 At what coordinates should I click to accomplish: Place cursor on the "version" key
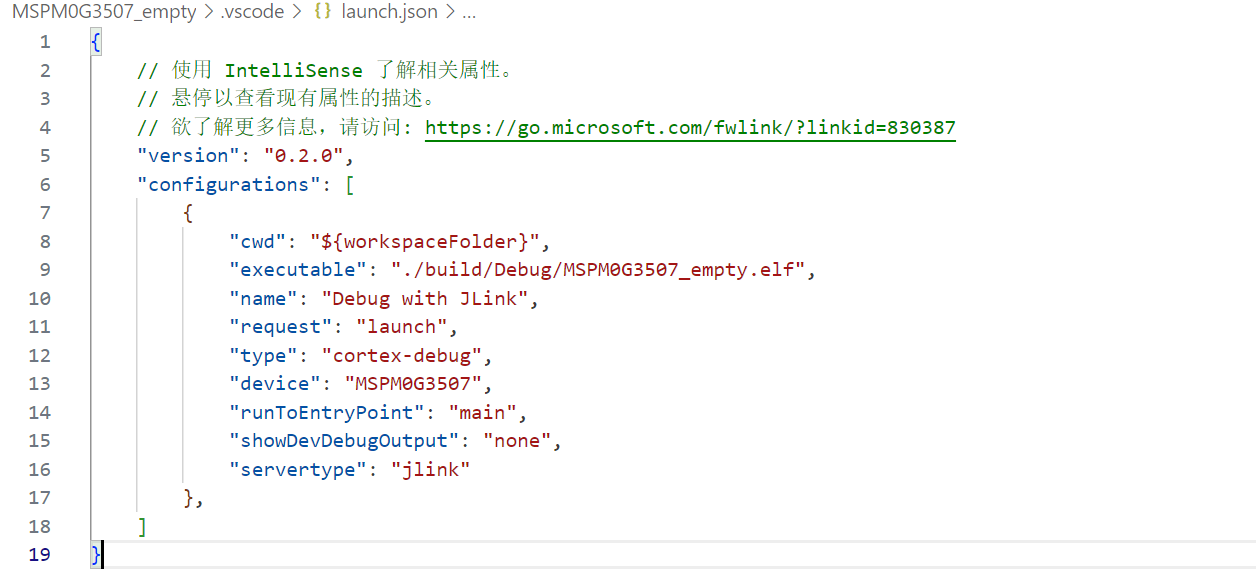[x=188, y=156]
